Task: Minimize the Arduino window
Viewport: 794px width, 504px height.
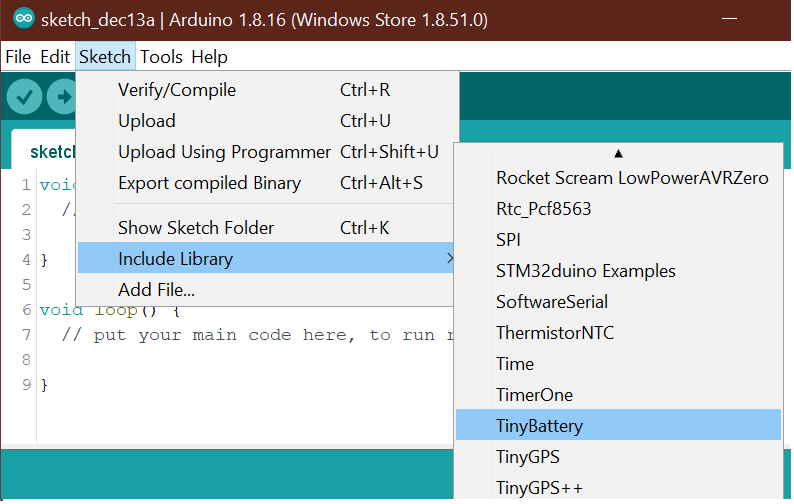Action: coord(729,19)
